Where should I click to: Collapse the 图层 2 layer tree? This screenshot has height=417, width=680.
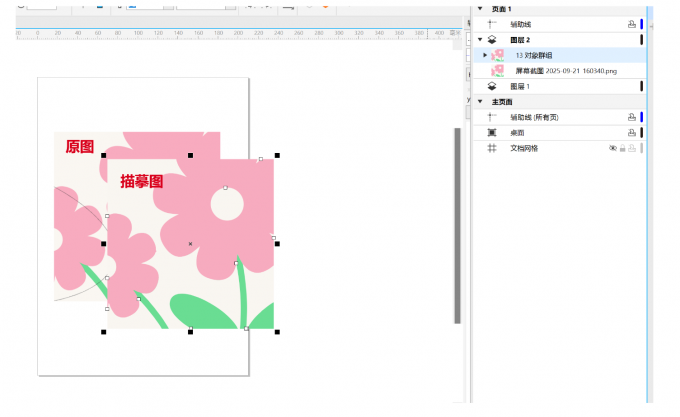point(479,39)
